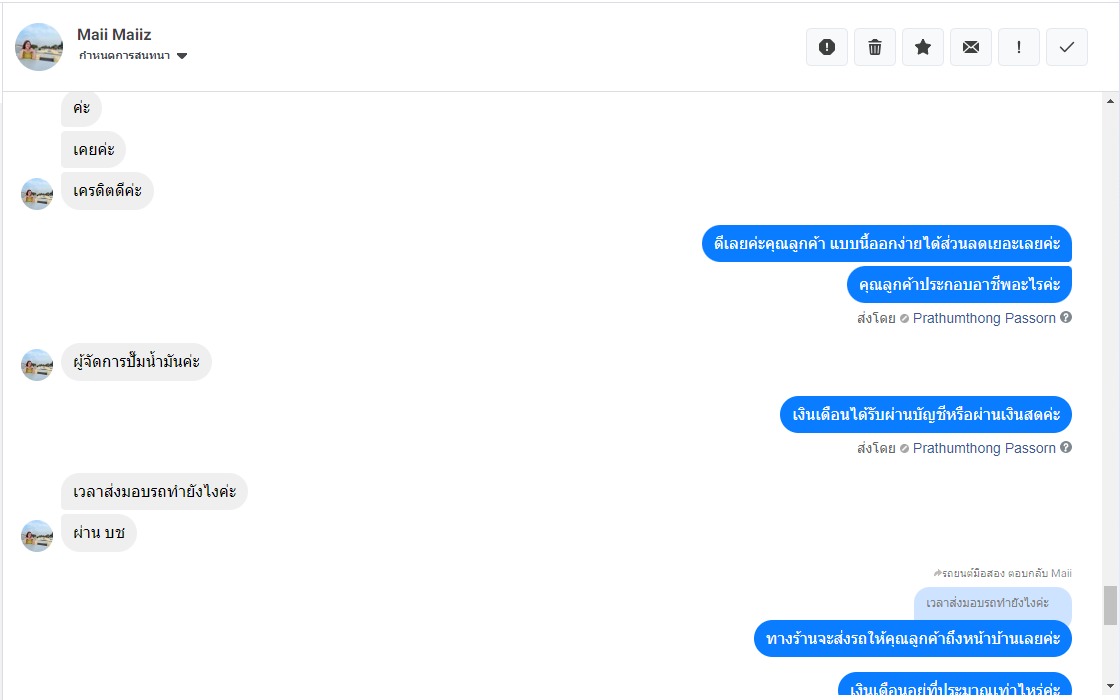Mark conversation done with checkmark icon
Viewport: 1120px width, 700px height.
pos(1066,47)
